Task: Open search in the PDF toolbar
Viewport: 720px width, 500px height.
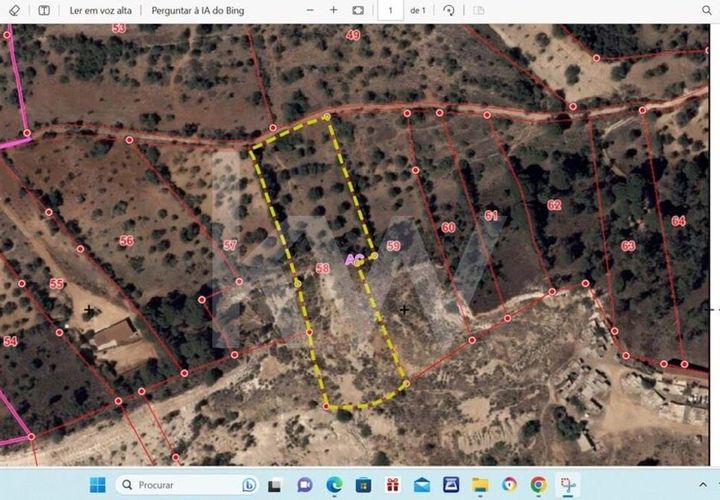Action: 707,10
